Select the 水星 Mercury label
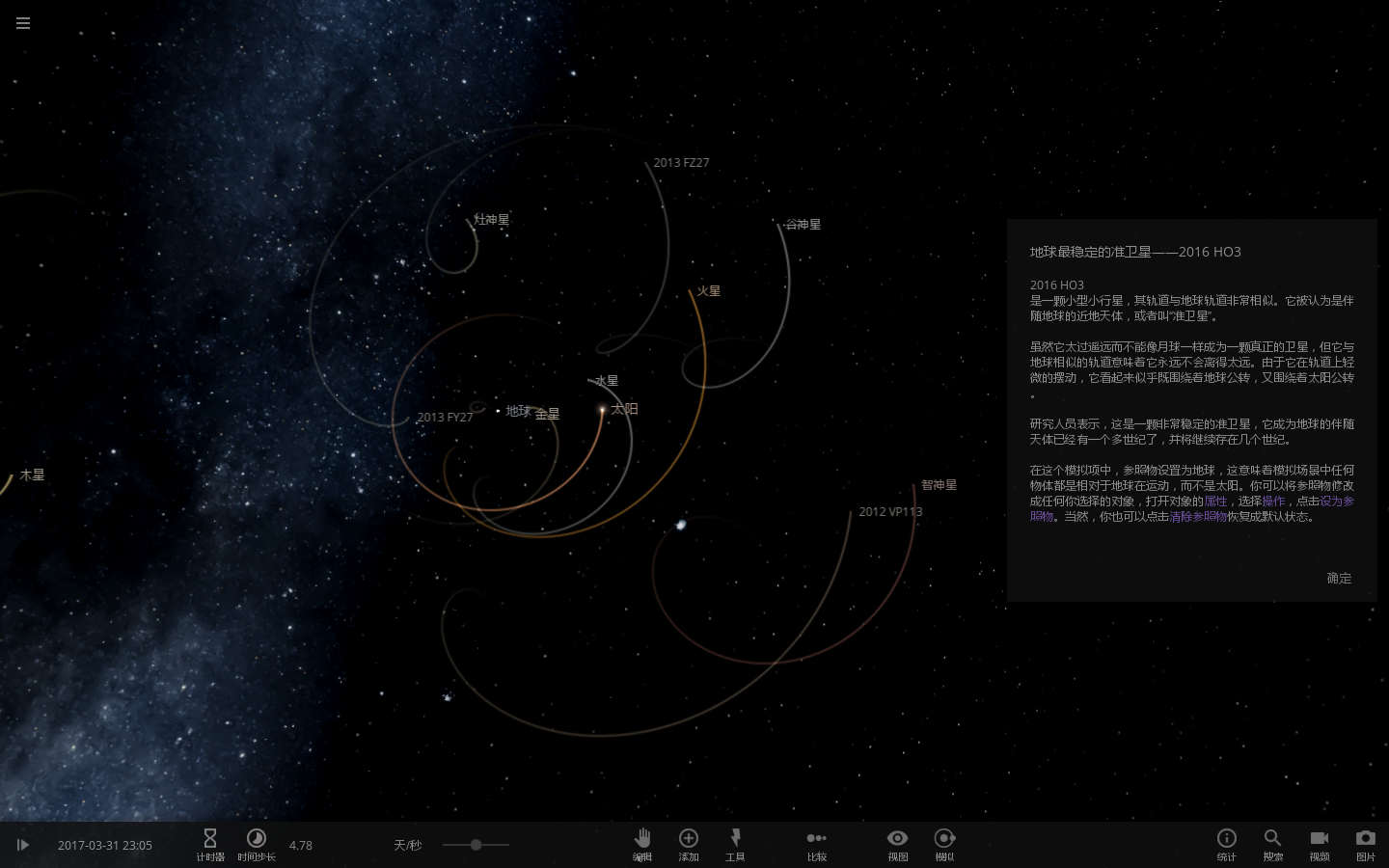The width and height of the screenshot is (1389, 868). (x=607, y=381)
